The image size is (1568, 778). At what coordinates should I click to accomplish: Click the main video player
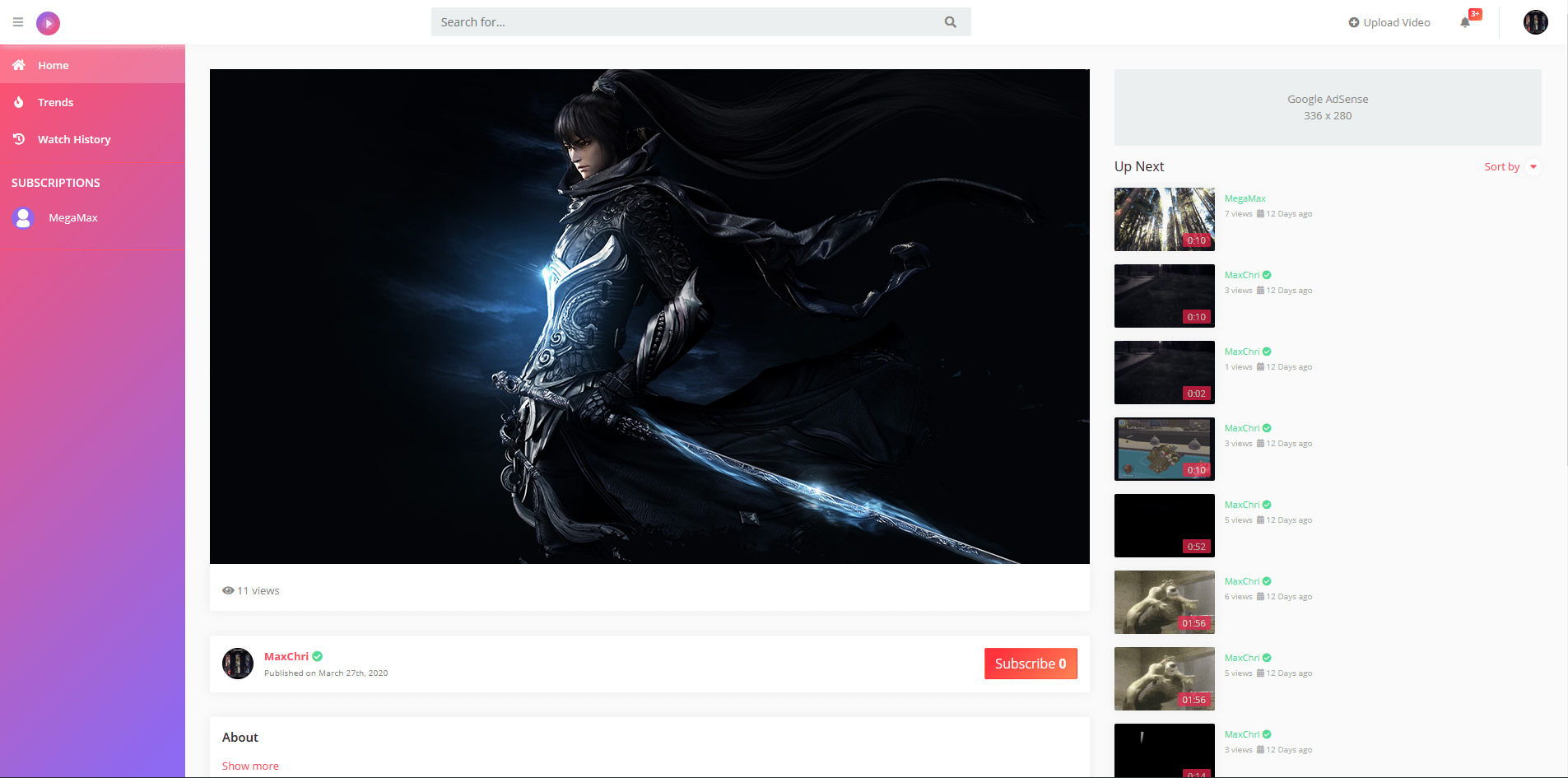pyautogui.click(x=649, y=316)
